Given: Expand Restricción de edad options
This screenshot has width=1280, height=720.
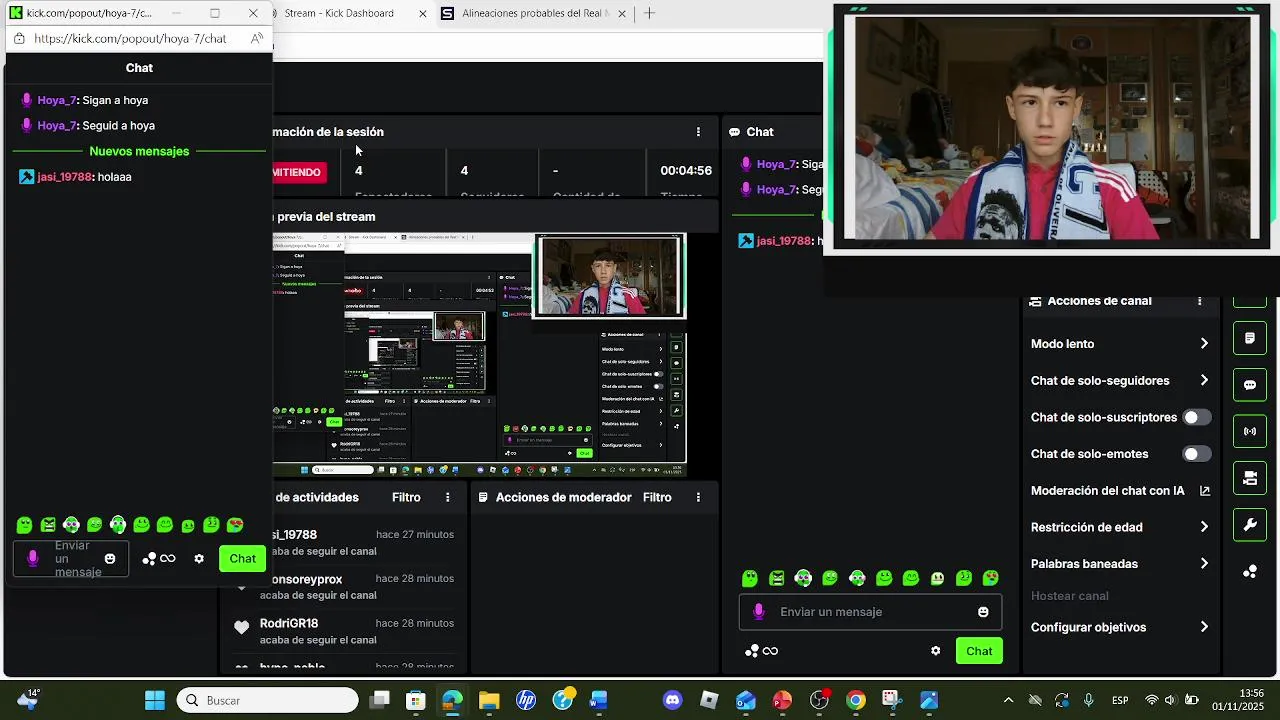Looking at the screenshot, I should (x=1204, y=527).
